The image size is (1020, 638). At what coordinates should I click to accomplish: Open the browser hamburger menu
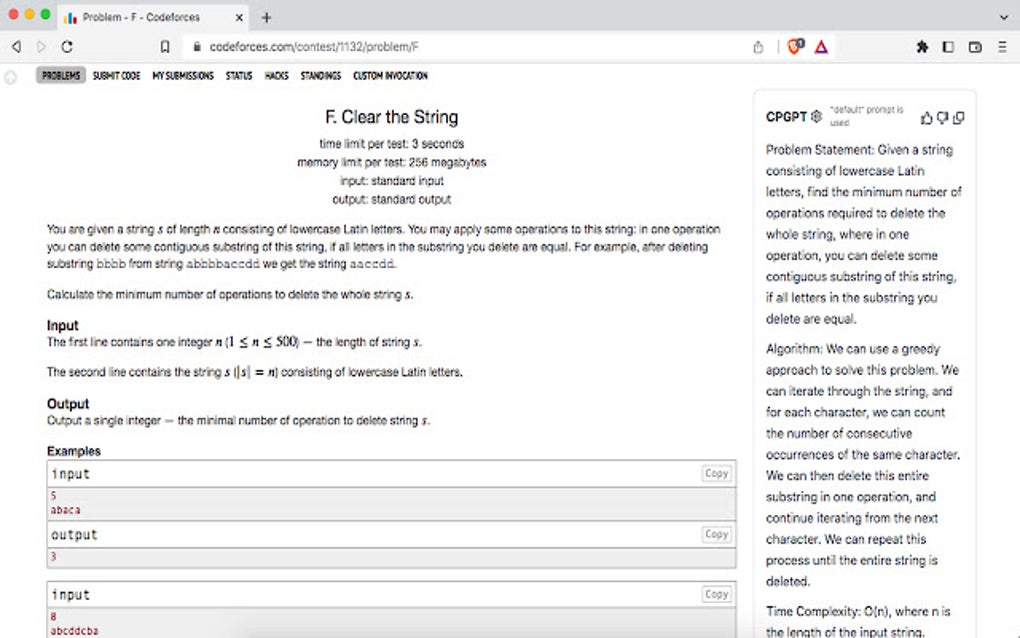tap(1002, 47)
